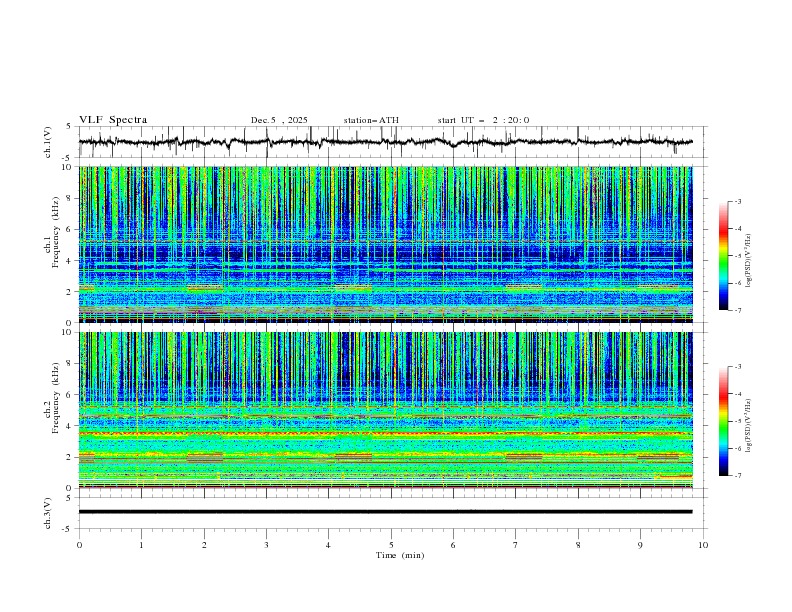Click the 10 minute tick label on time axis

click(703, 545)
